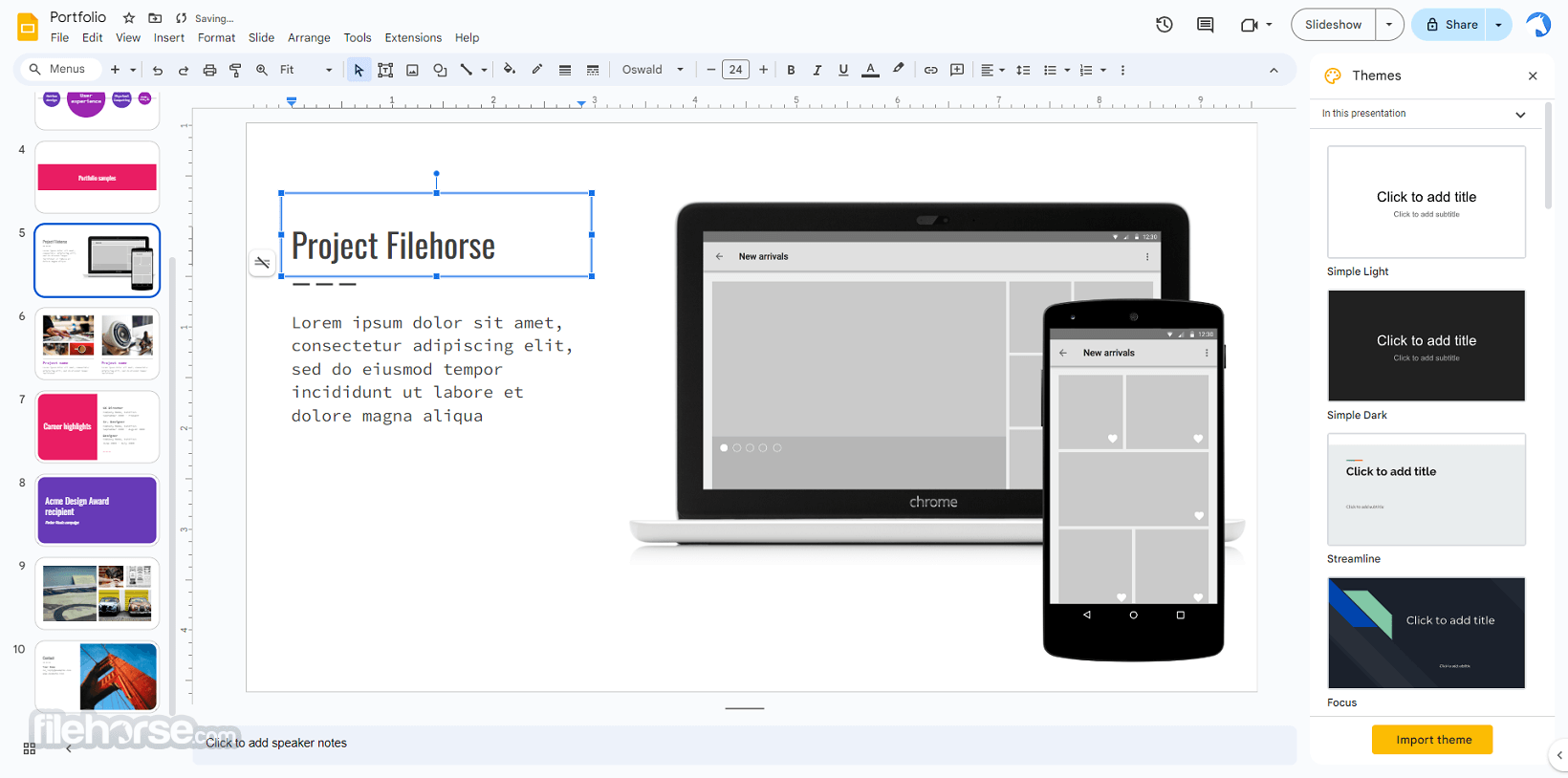Activate the paint format roller icon
Viewport: 1568px width, 778px height.
tap(235, 70)
